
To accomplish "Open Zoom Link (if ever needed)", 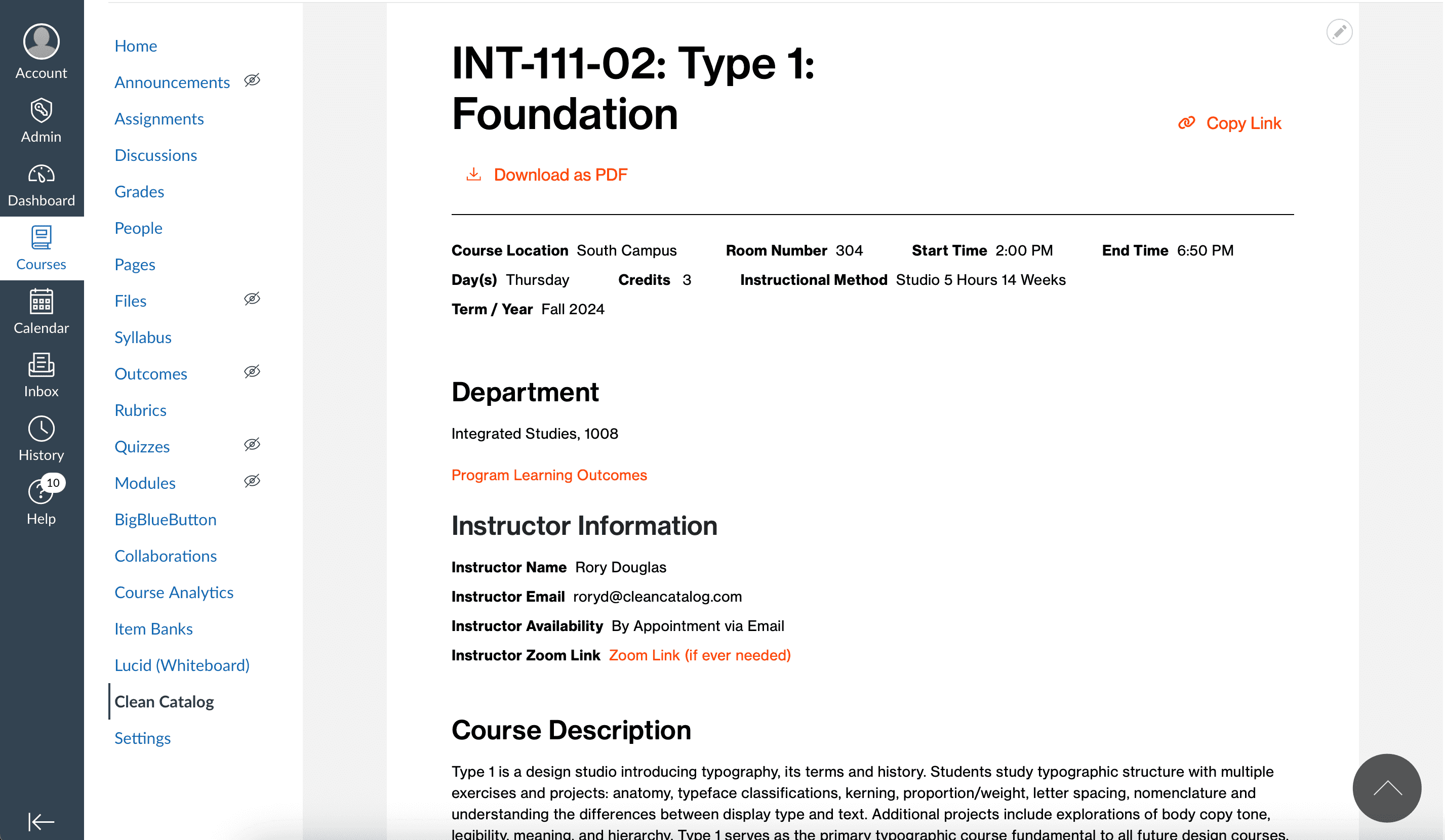I will [x=700, y=655].
